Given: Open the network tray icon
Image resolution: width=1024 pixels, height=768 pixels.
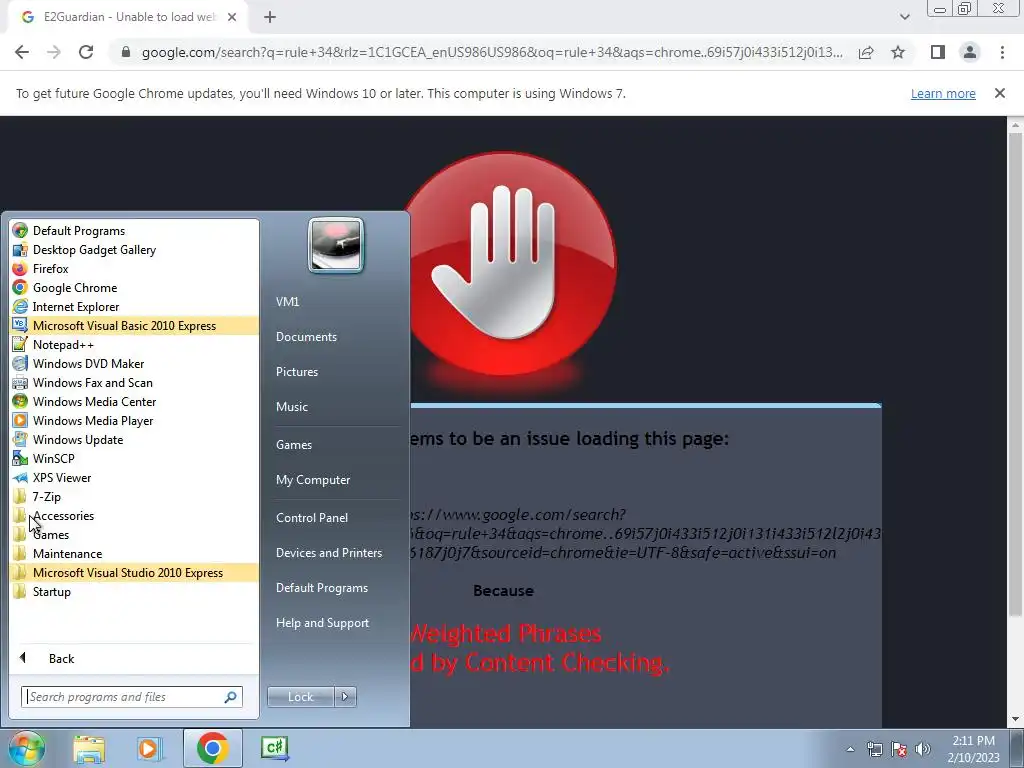Looking at the screenshot, I should (874, 749).
